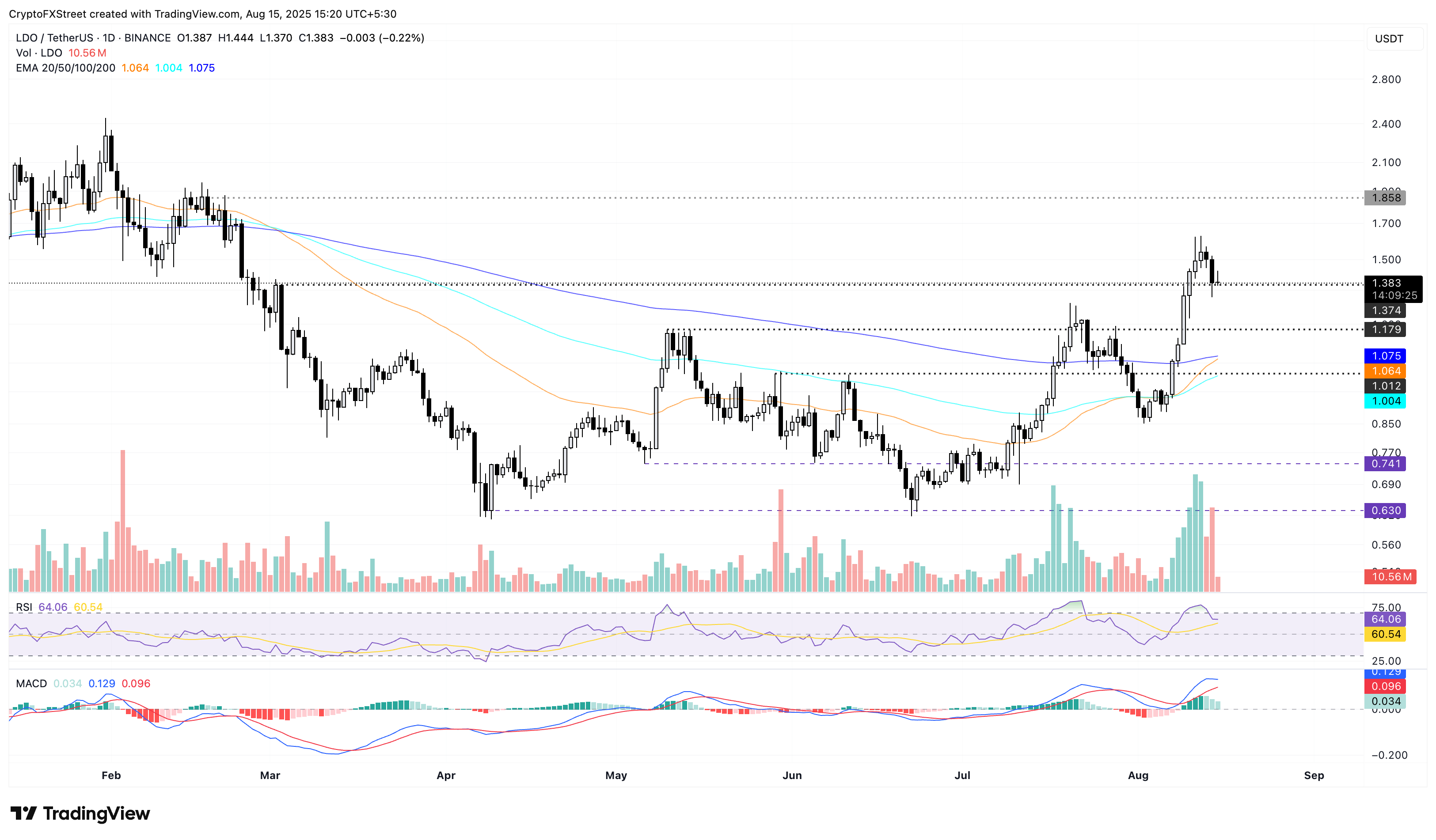Click the orange 1.064 EMA price tag

[x=1385, y=371]
